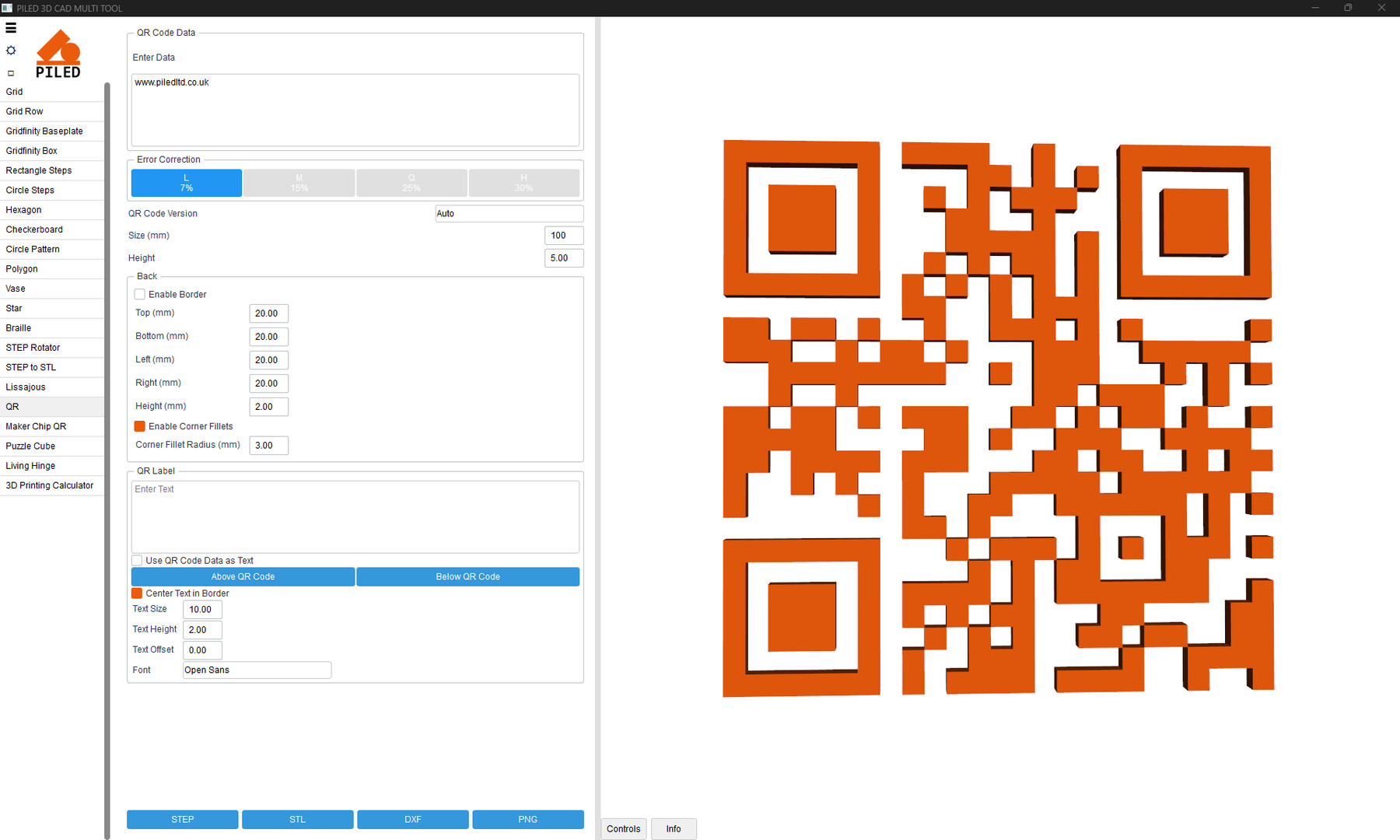Click the small square icon below the gear
Screen dimensions: 1400x840
[x=11, y=73]
